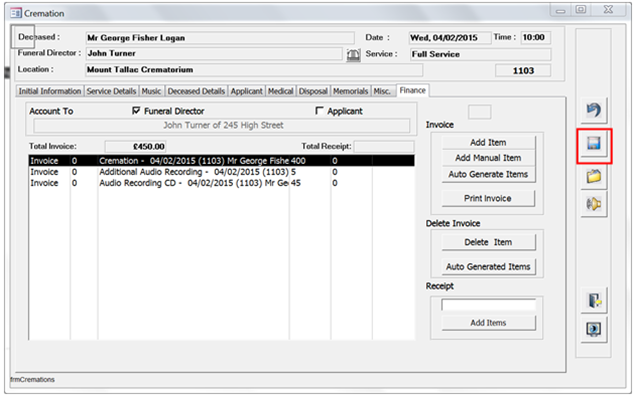Switch to the Service Details tab
633x395 pixels.
click(111, 91)
